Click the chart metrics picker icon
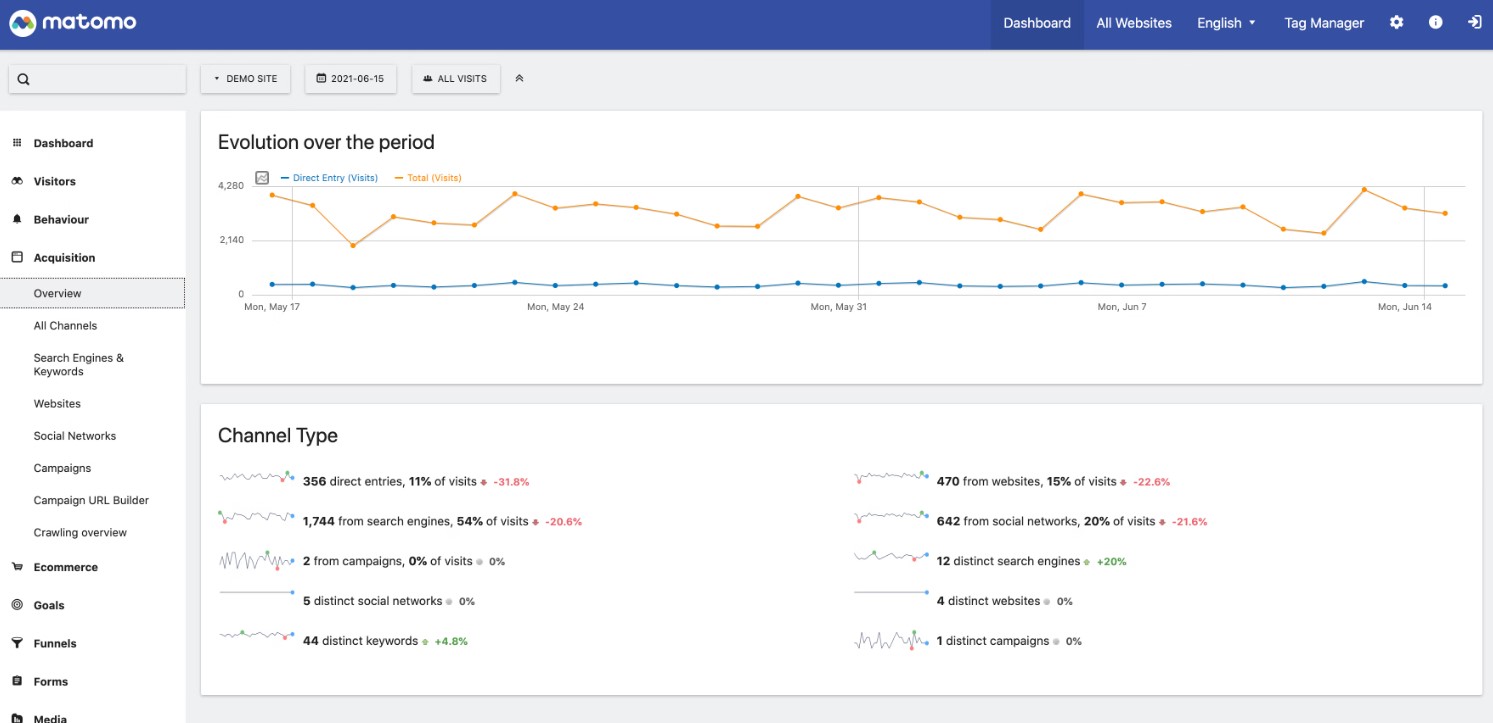1493x723 pixels. 262,178
